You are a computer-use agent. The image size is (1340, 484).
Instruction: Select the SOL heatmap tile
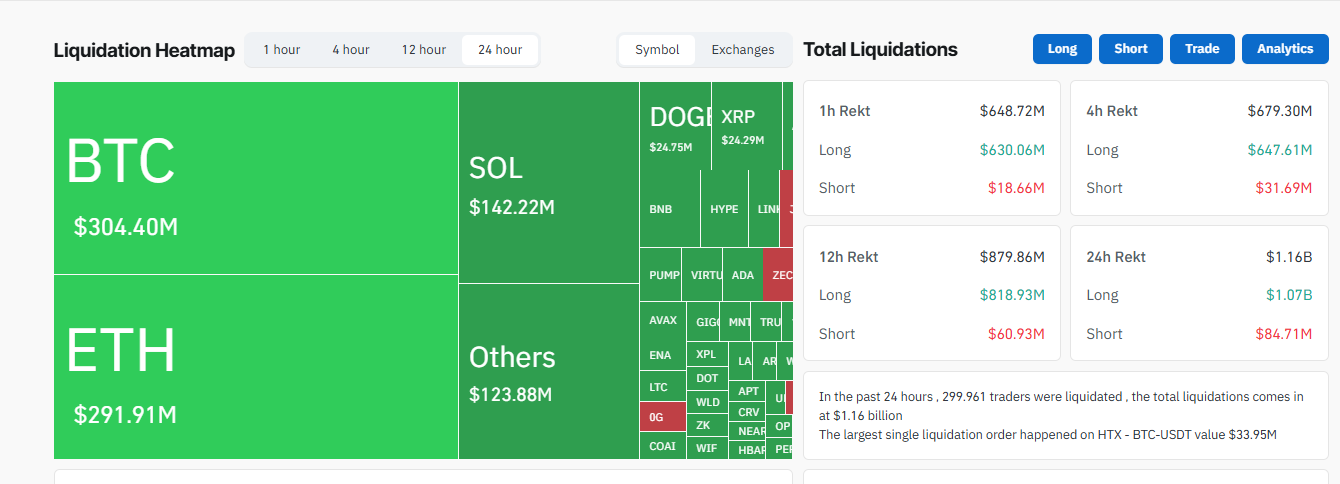tap(548, 182)
